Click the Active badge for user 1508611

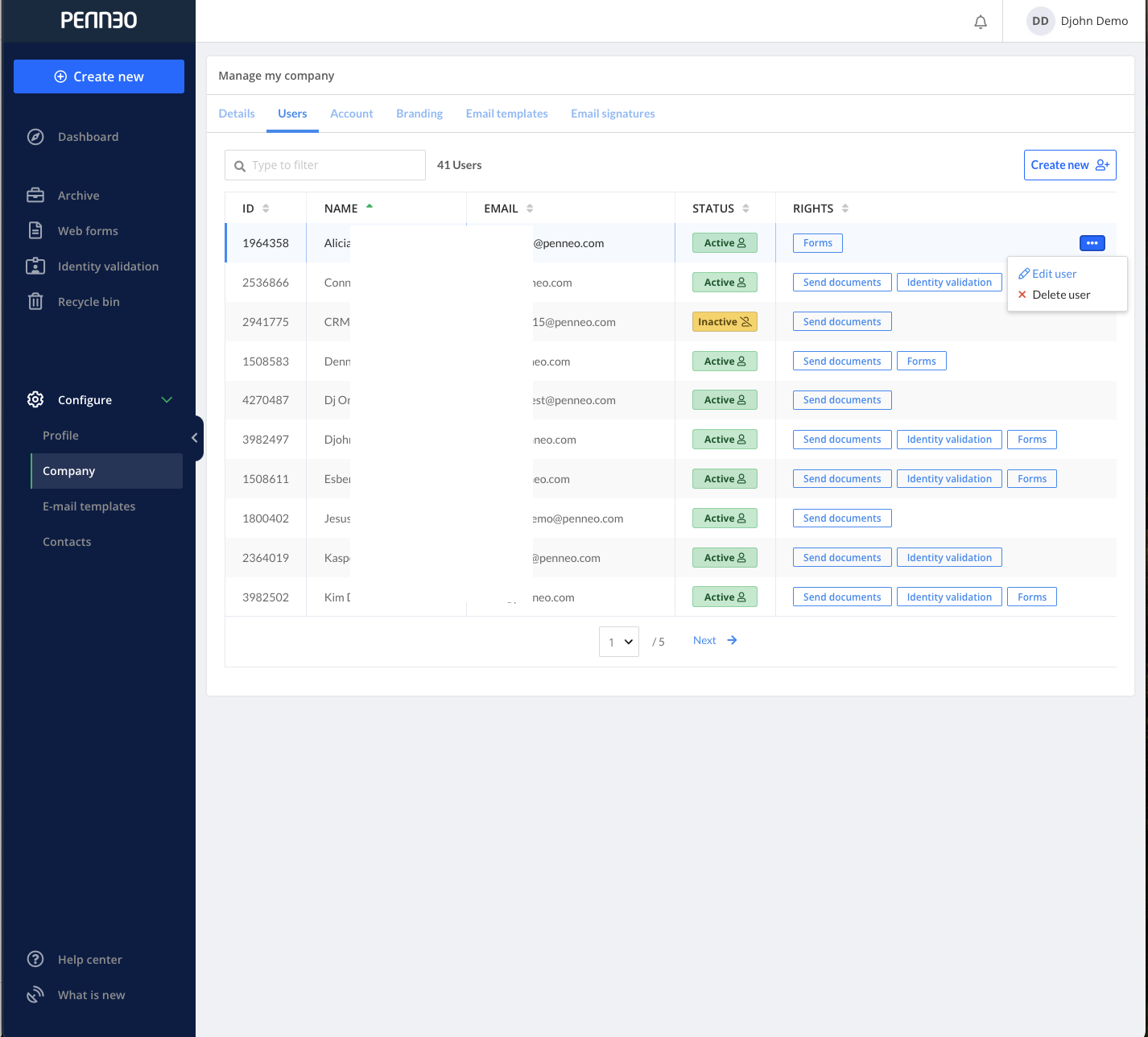pos(725,479)
